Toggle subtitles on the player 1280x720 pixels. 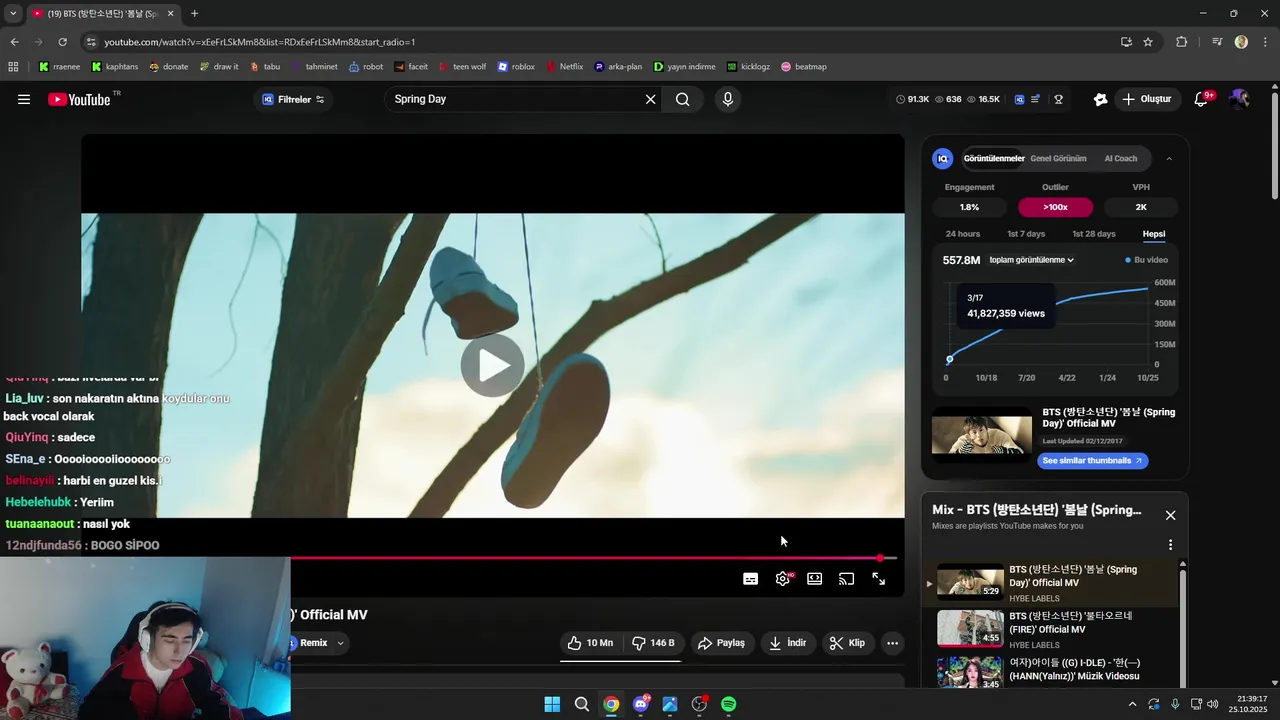[750, 579]
